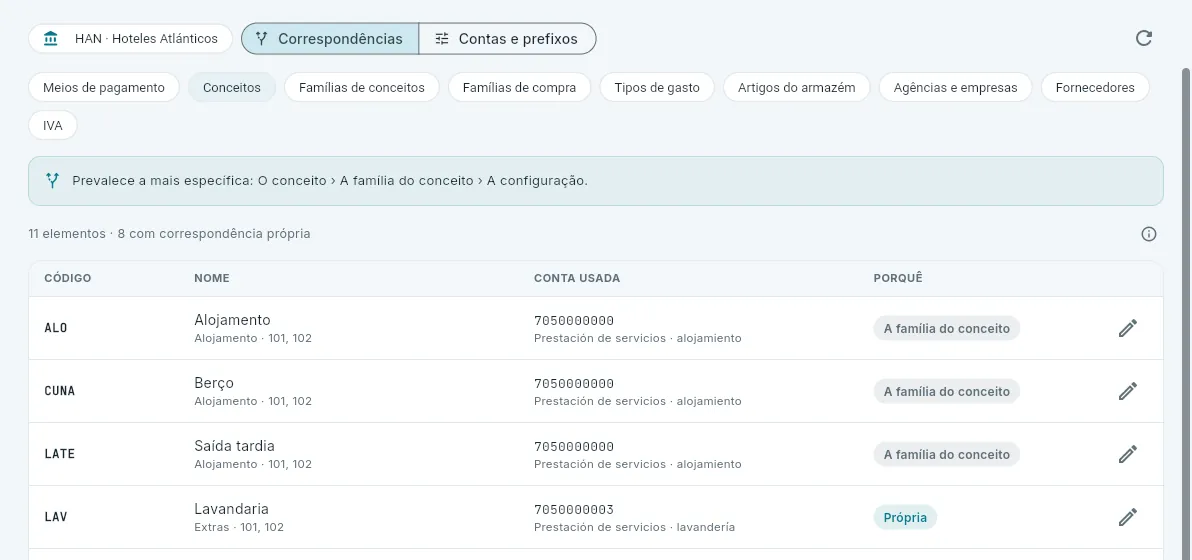Click 'Prestación de servicios · lavandería' text

(x=635, y=527)
